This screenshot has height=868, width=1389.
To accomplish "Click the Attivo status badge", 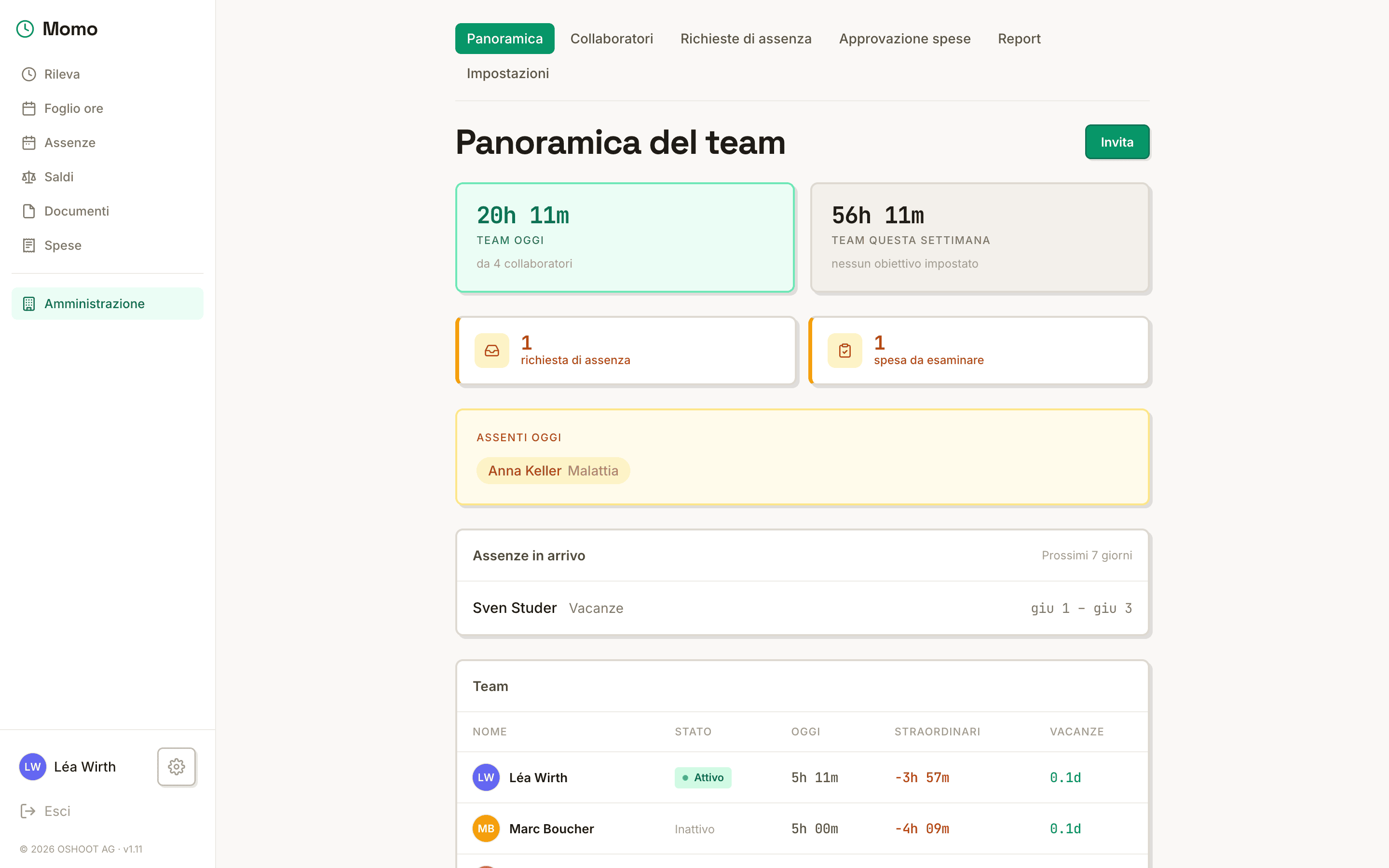I will 703,777.
